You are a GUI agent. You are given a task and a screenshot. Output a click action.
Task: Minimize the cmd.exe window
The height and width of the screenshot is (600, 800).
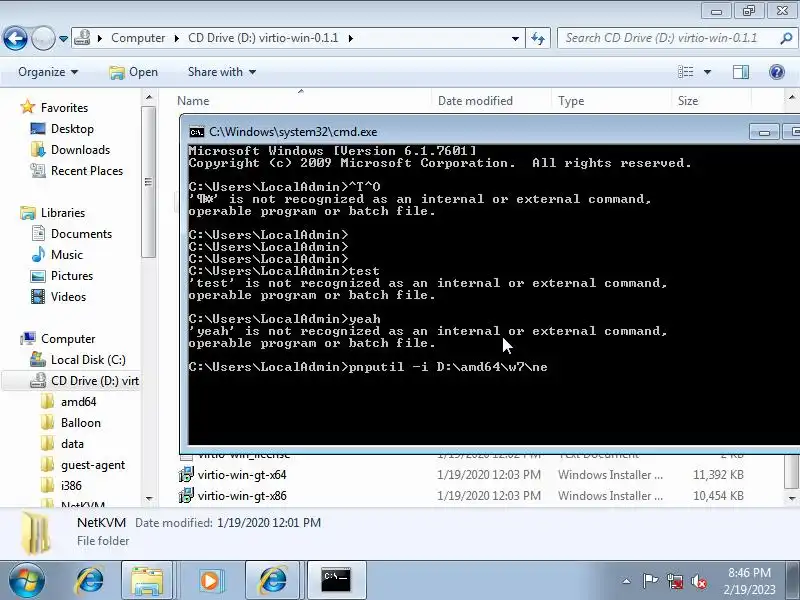(x=764, y=132)
